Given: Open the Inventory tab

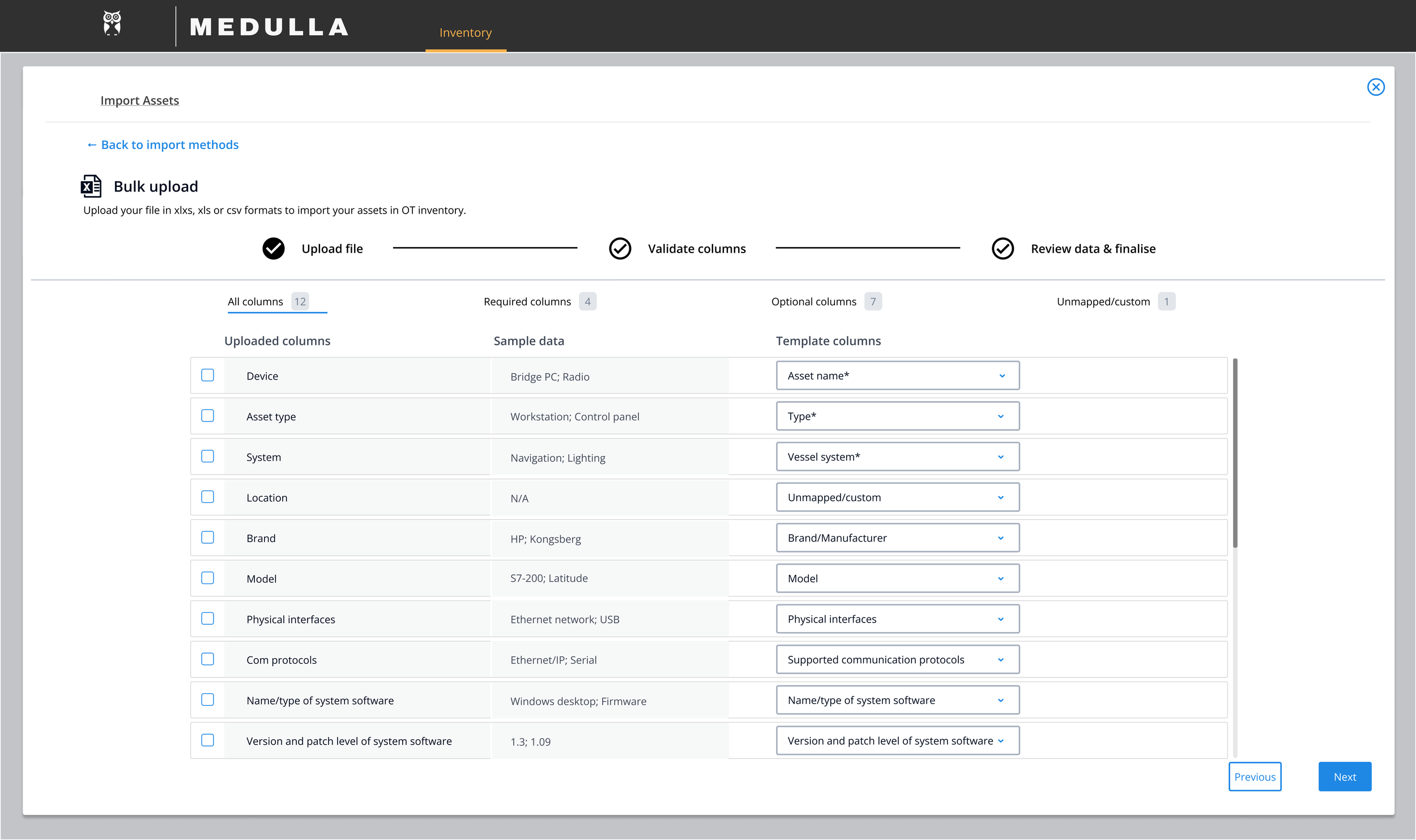Looking at the screenshot, I should coord(466,32).
